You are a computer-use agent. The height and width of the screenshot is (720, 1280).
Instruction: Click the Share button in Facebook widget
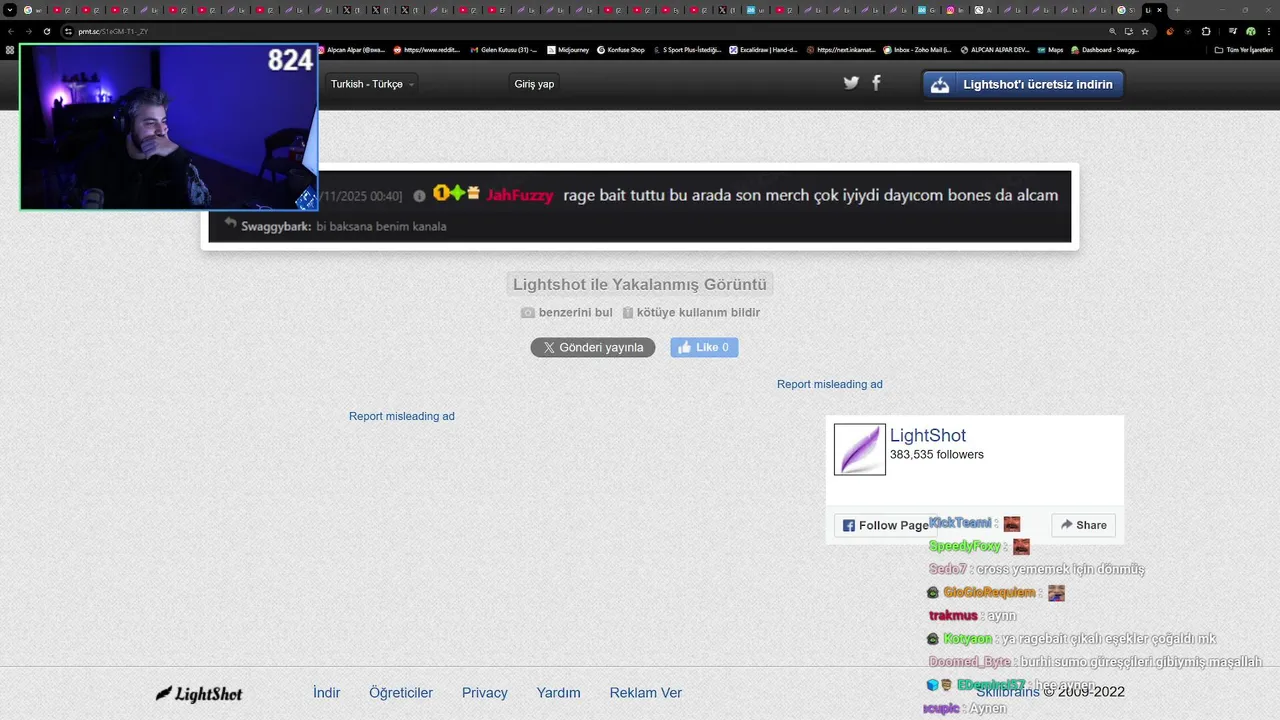(x=1084, y=525)
